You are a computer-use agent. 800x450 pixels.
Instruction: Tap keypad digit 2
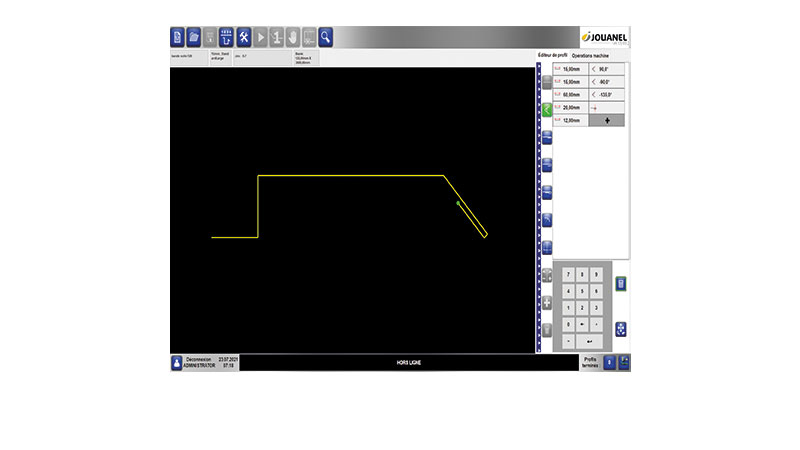tap(582, 308)
